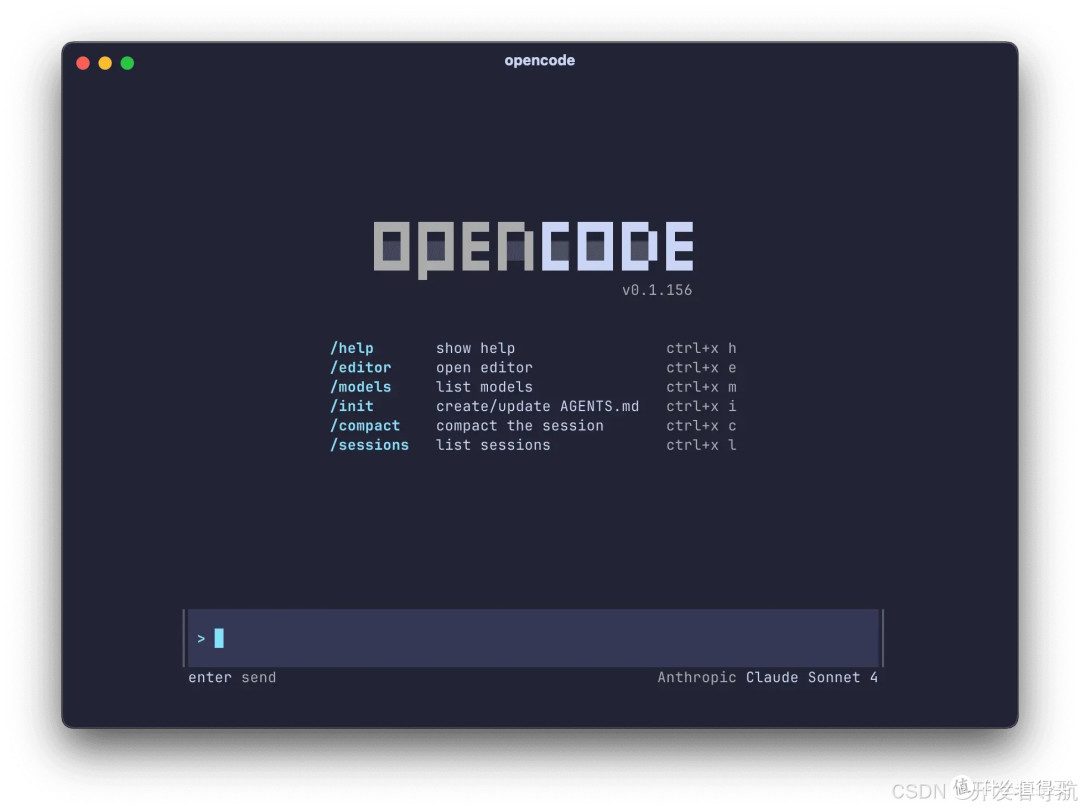Click the 'show help' description
The height and width of the screenshot is (810, 1080).
pos(475,349)
